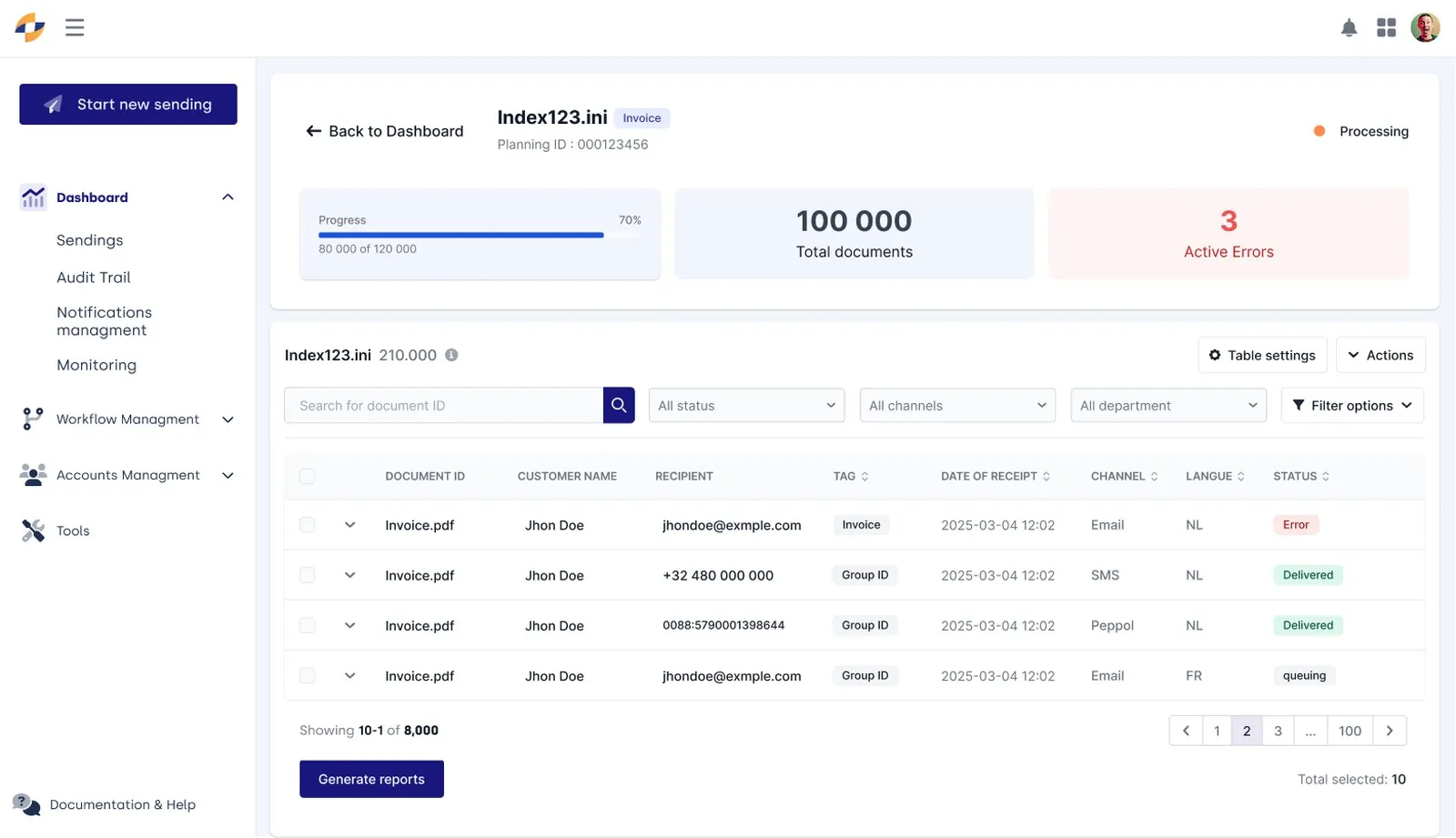Go to next page arrow
This screenshot has height=838, width=1456.
coord(1390,731)
